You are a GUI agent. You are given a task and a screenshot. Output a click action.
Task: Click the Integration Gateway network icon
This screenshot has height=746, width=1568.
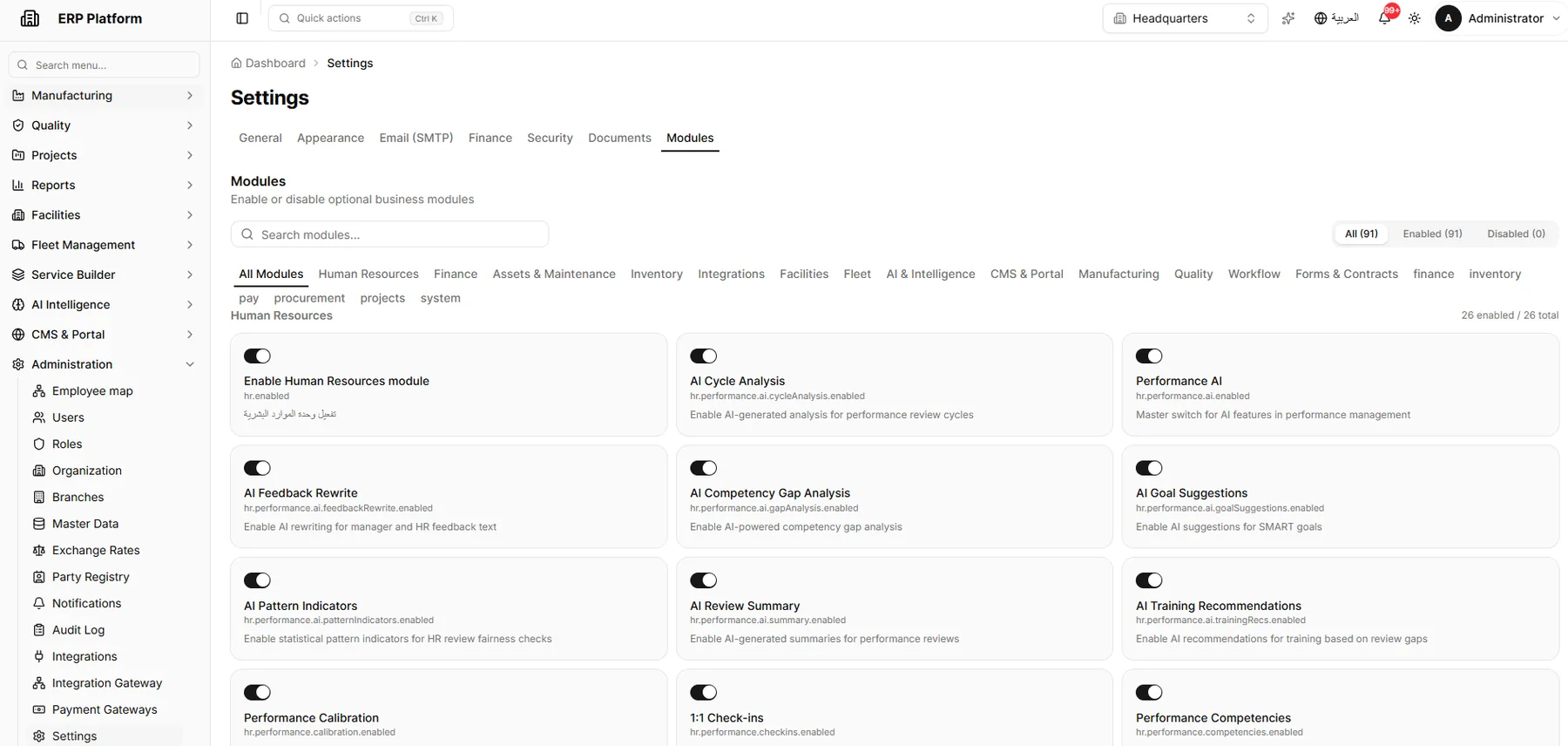tap(39, 683)
